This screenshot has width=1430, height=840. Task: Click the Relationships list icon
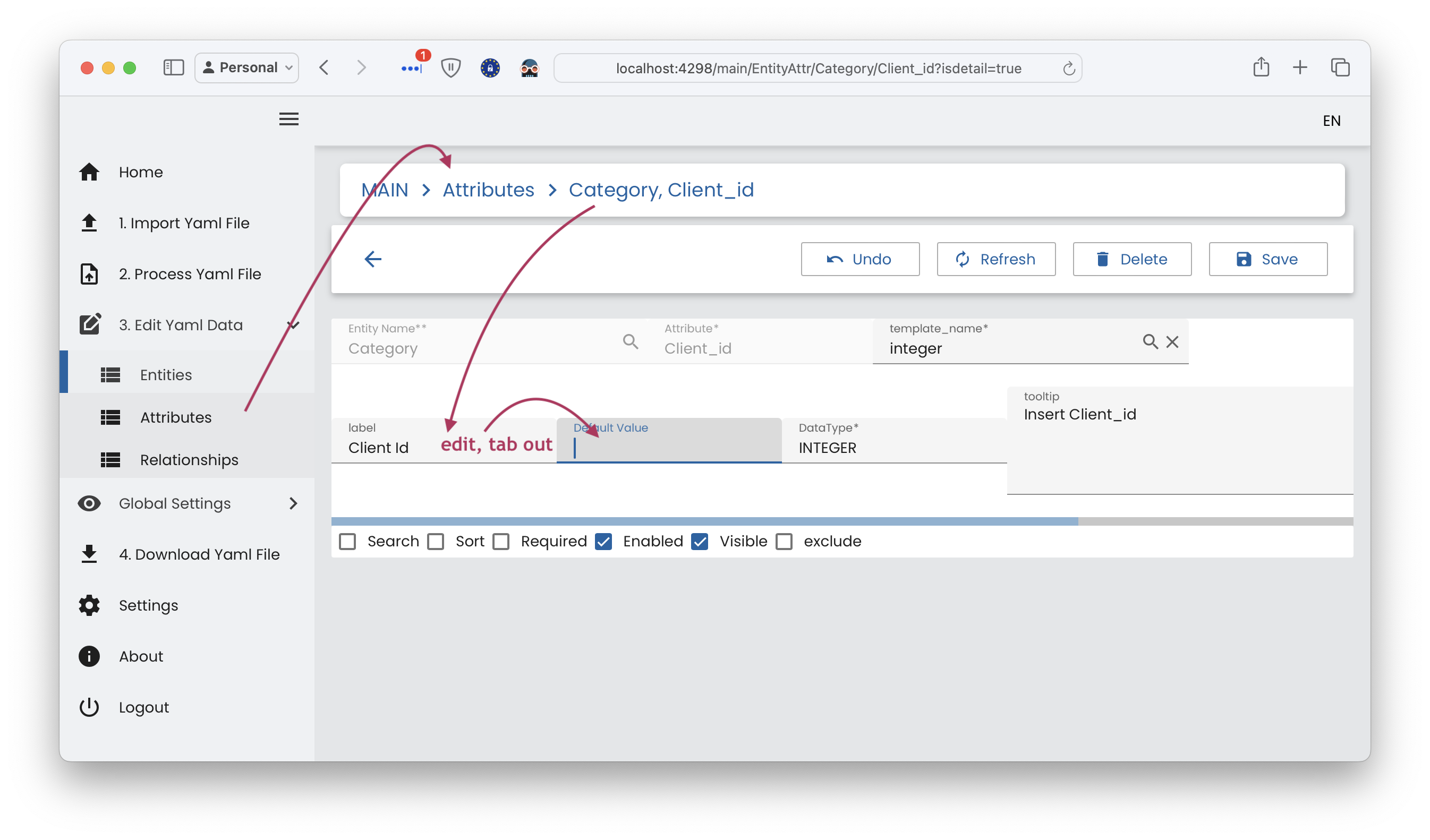click(110, 460)
